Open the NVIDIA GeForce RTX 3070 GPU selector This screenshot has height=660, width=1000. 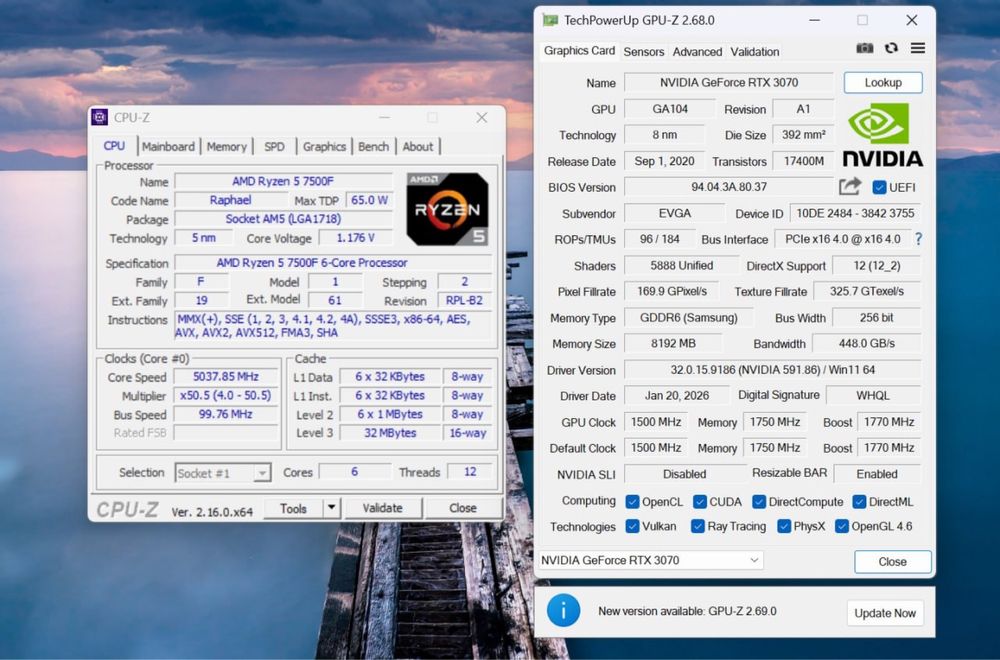point(651,560)
